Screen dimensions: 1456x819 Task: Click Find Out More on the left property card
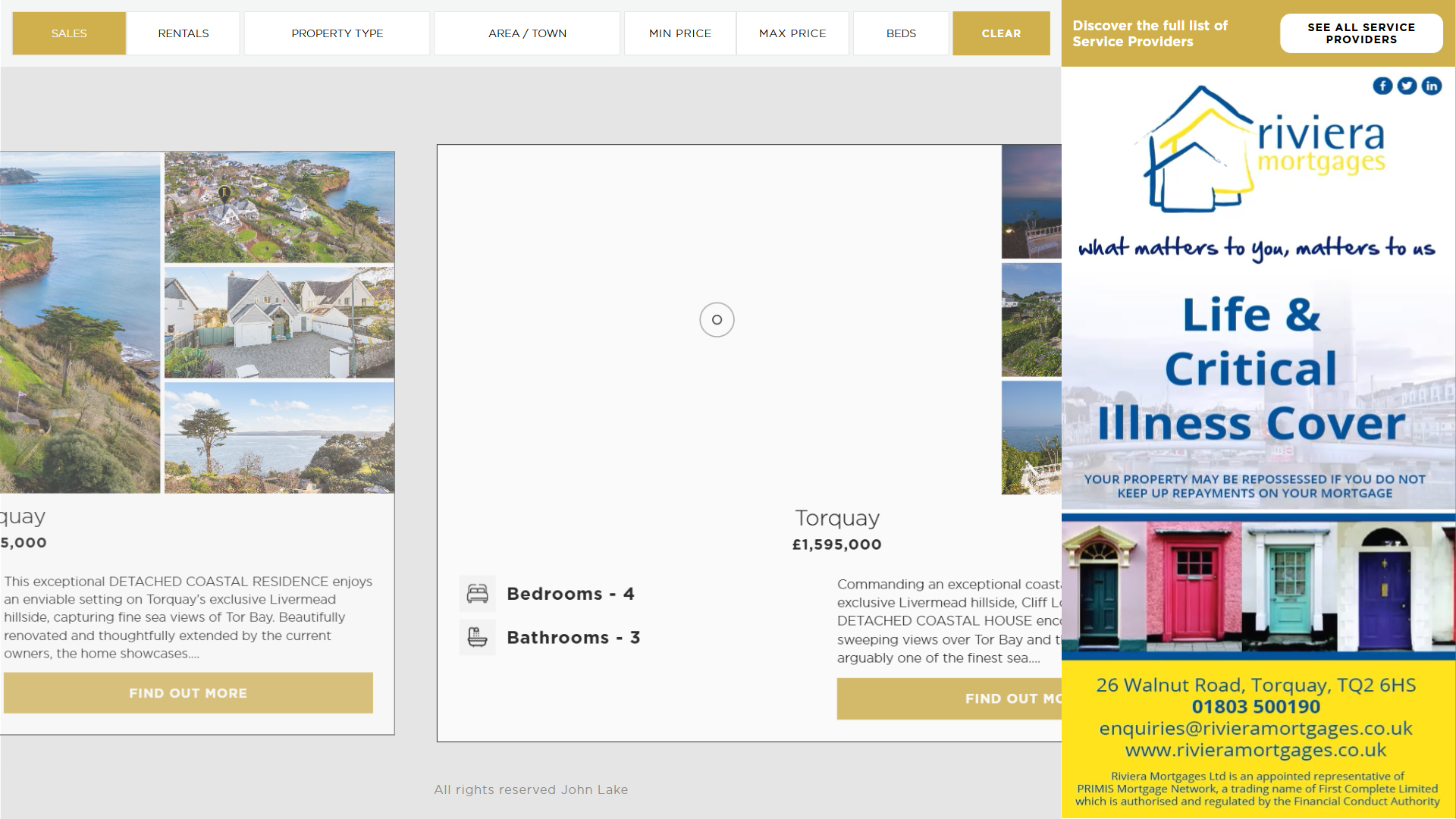188,693
